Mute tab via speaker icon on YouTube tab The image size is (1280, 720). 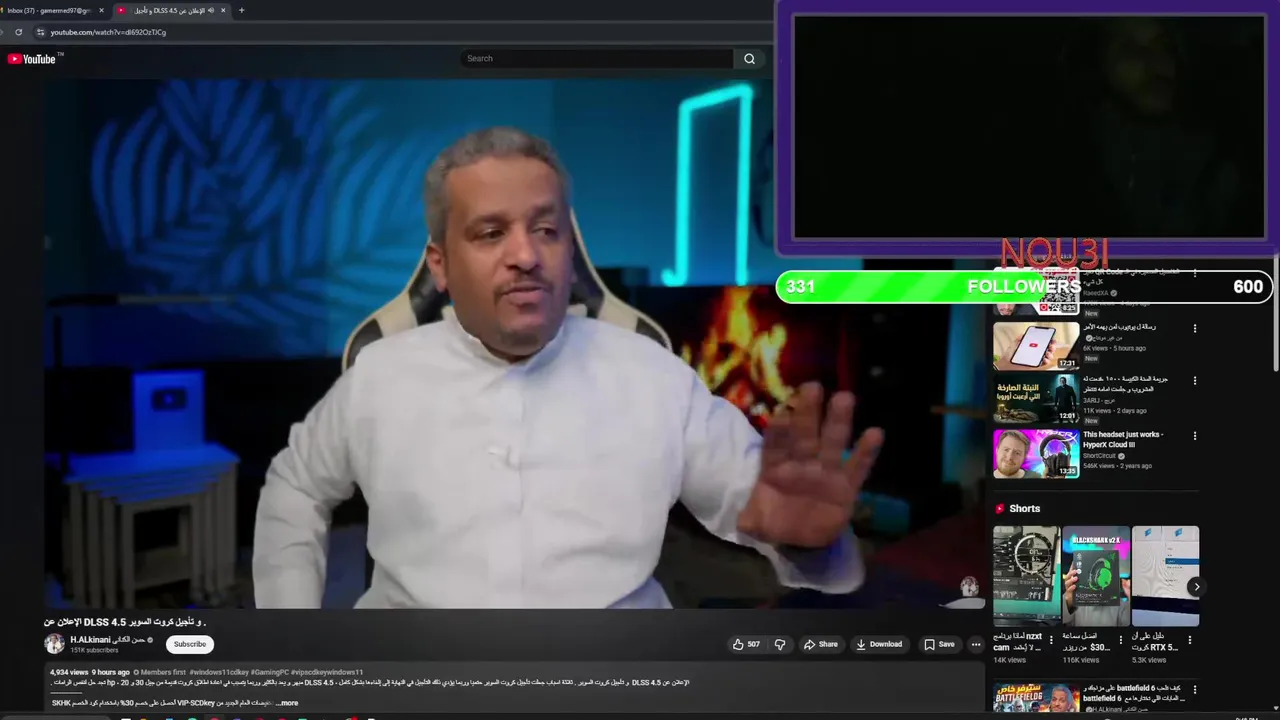pyautogui.click(x=210, y=10)
